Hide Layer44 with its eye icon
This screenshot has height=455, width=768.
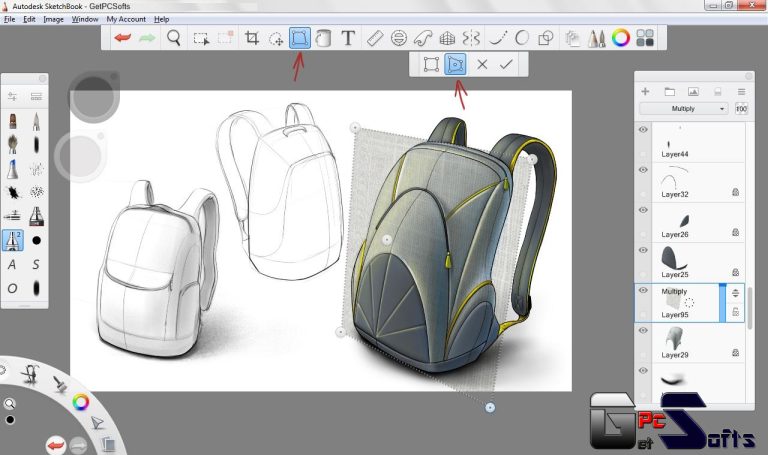click(643, 129)
